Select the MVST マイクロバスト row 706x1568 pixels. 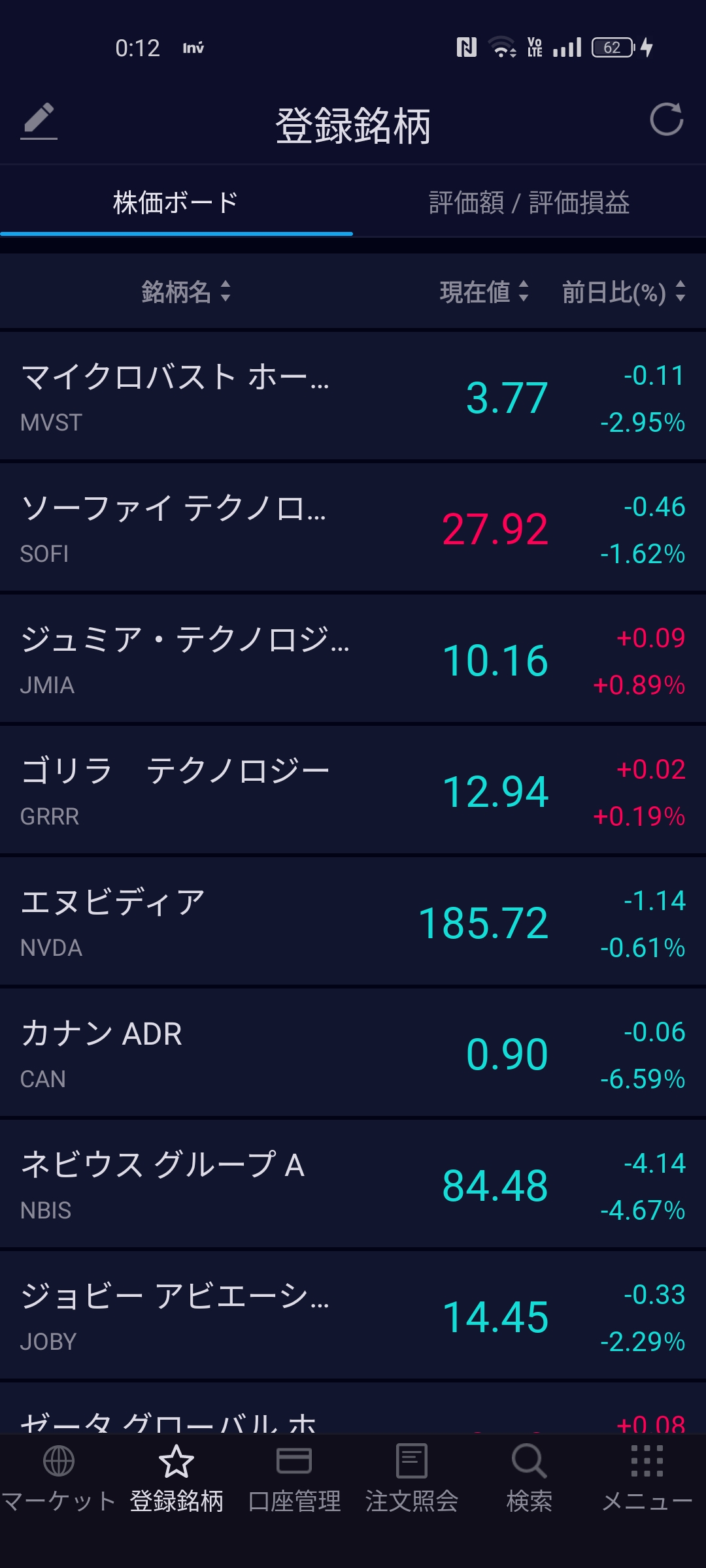pos(353,397)
